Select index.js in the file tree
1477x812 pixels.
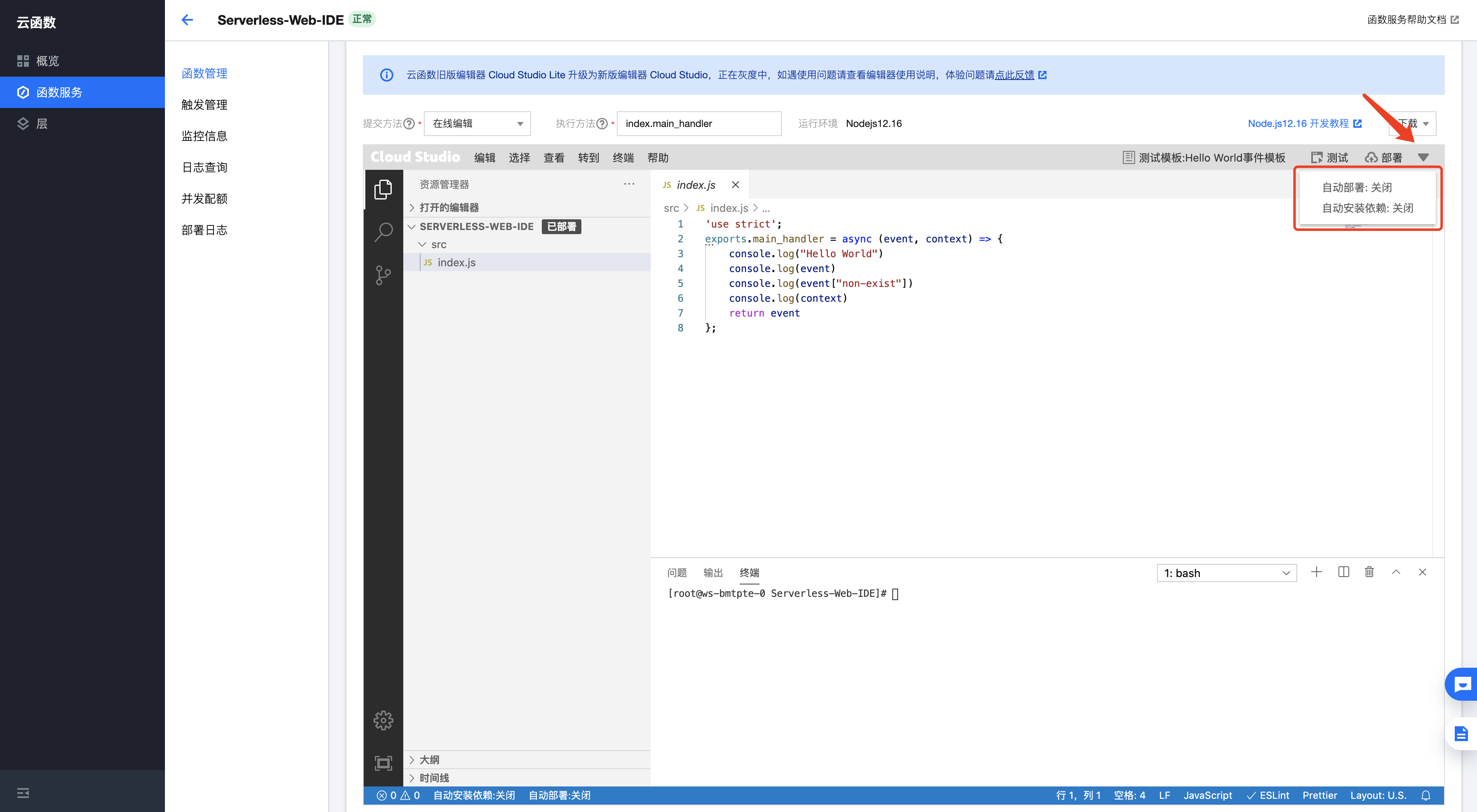pyautogui.click(x=456, y=263)
